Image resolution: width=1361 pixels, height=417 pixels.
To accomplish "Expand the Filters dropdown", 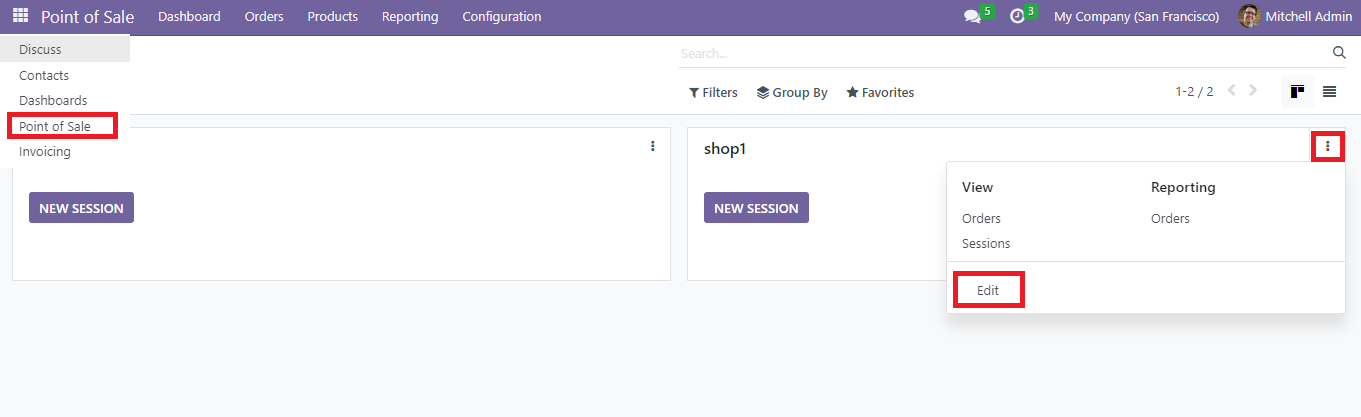I will pos(713,93).
